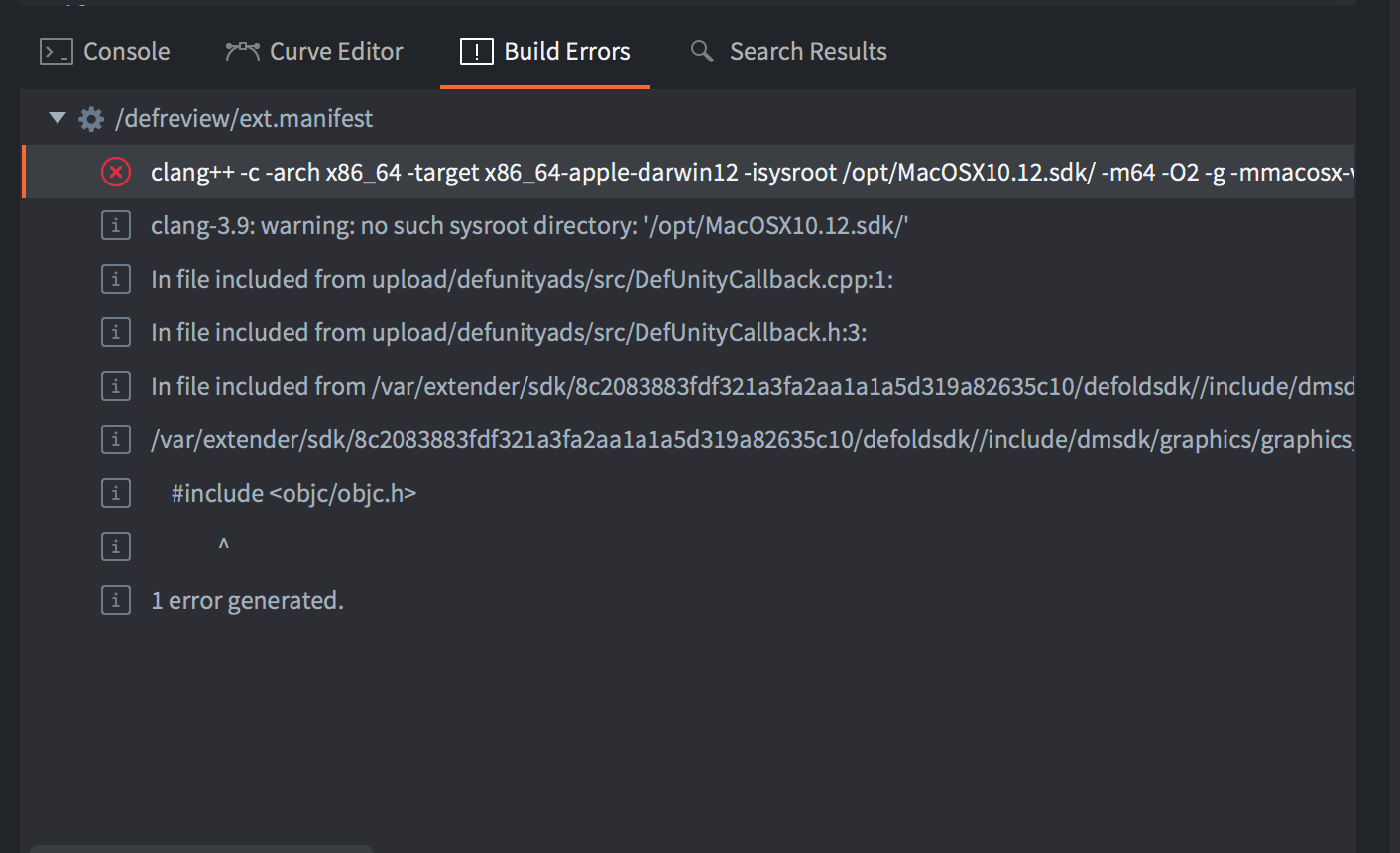Image resolution: width=1400 pixels, height=853 pixels.
Task: Click the '1 error generated.' message text
Action: [x=247, y=599]
